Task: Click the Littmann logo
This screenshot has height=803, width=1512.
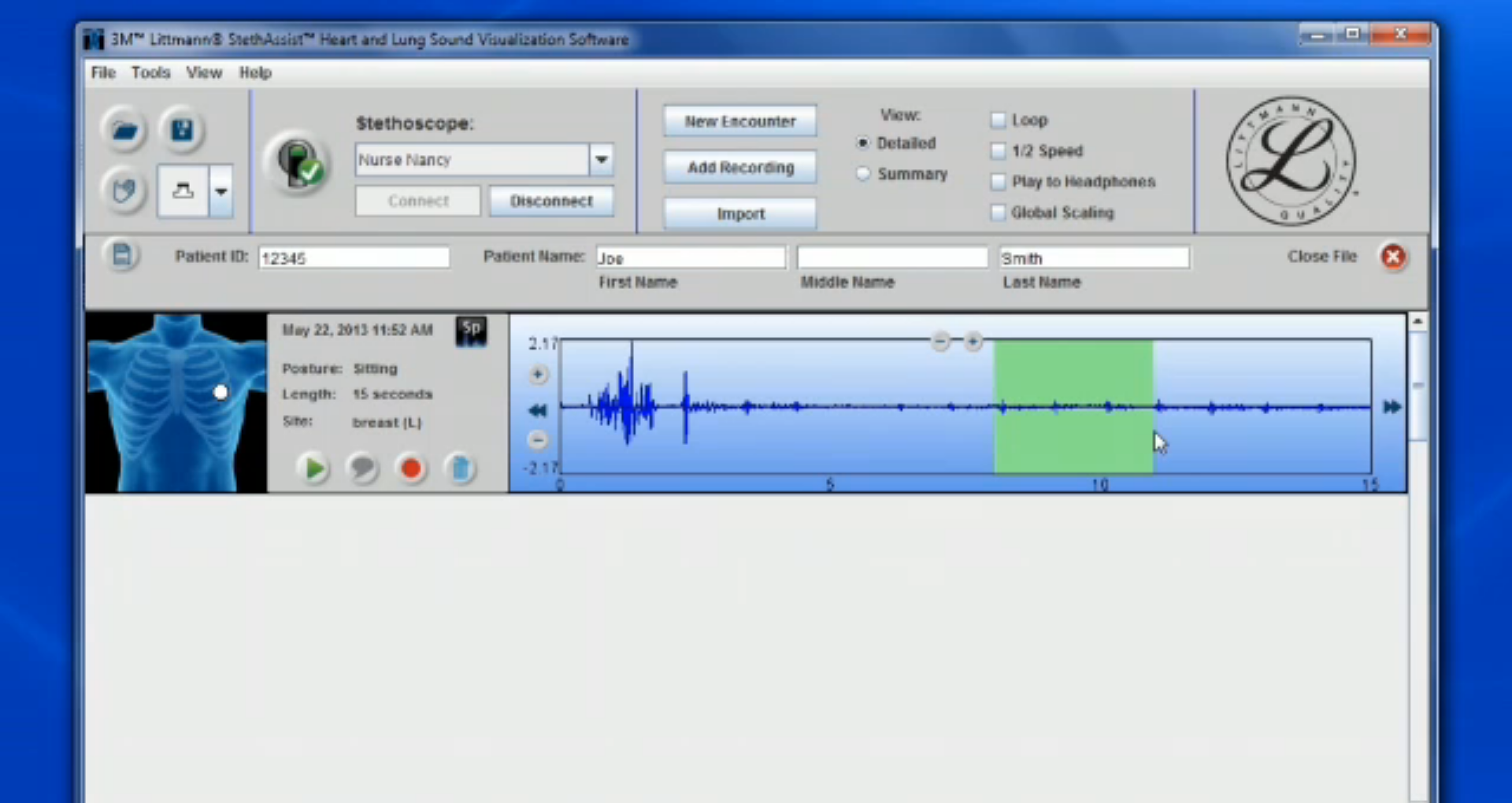Action: (1291, 161)
